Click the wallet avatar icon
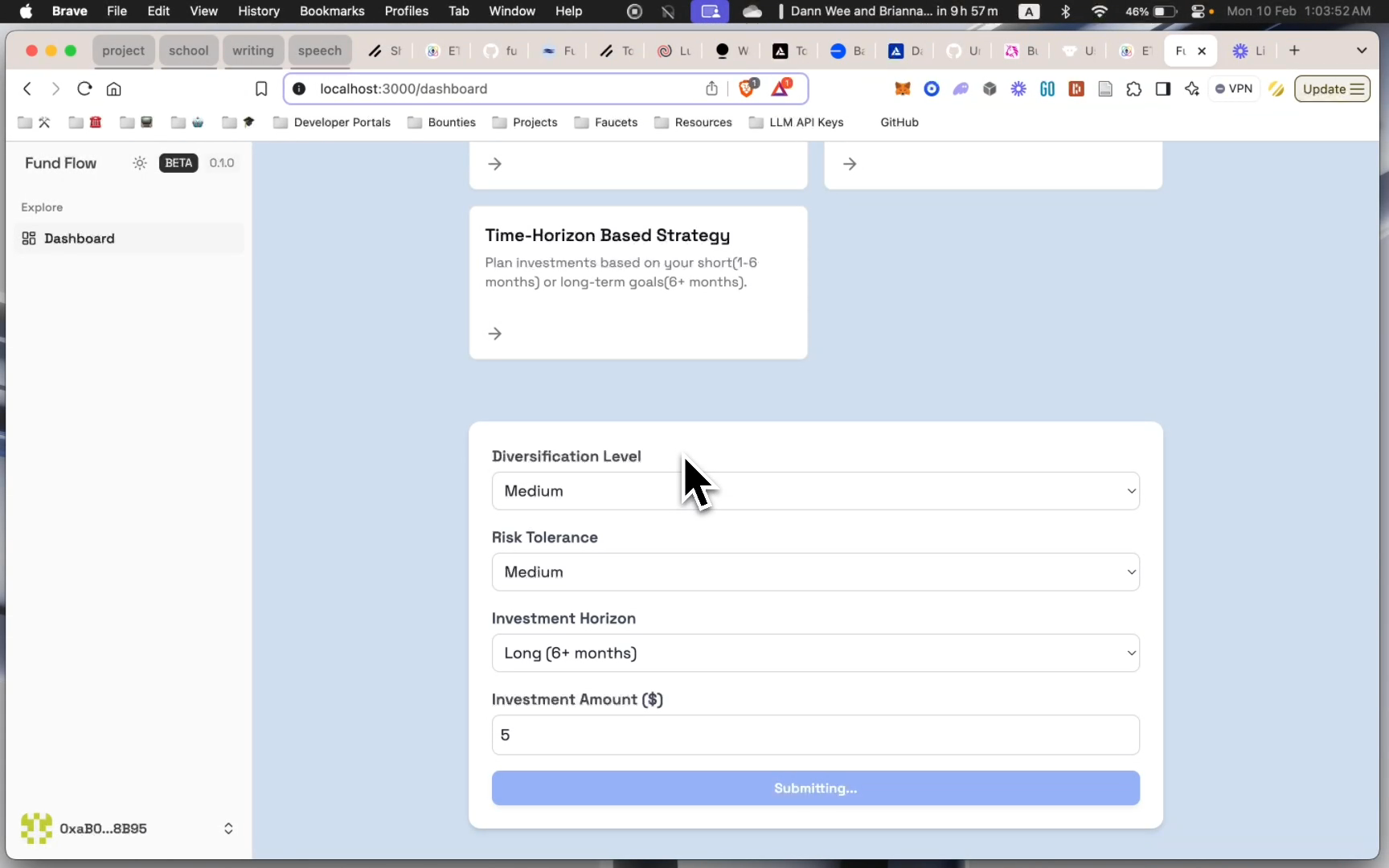 [36, 829]
